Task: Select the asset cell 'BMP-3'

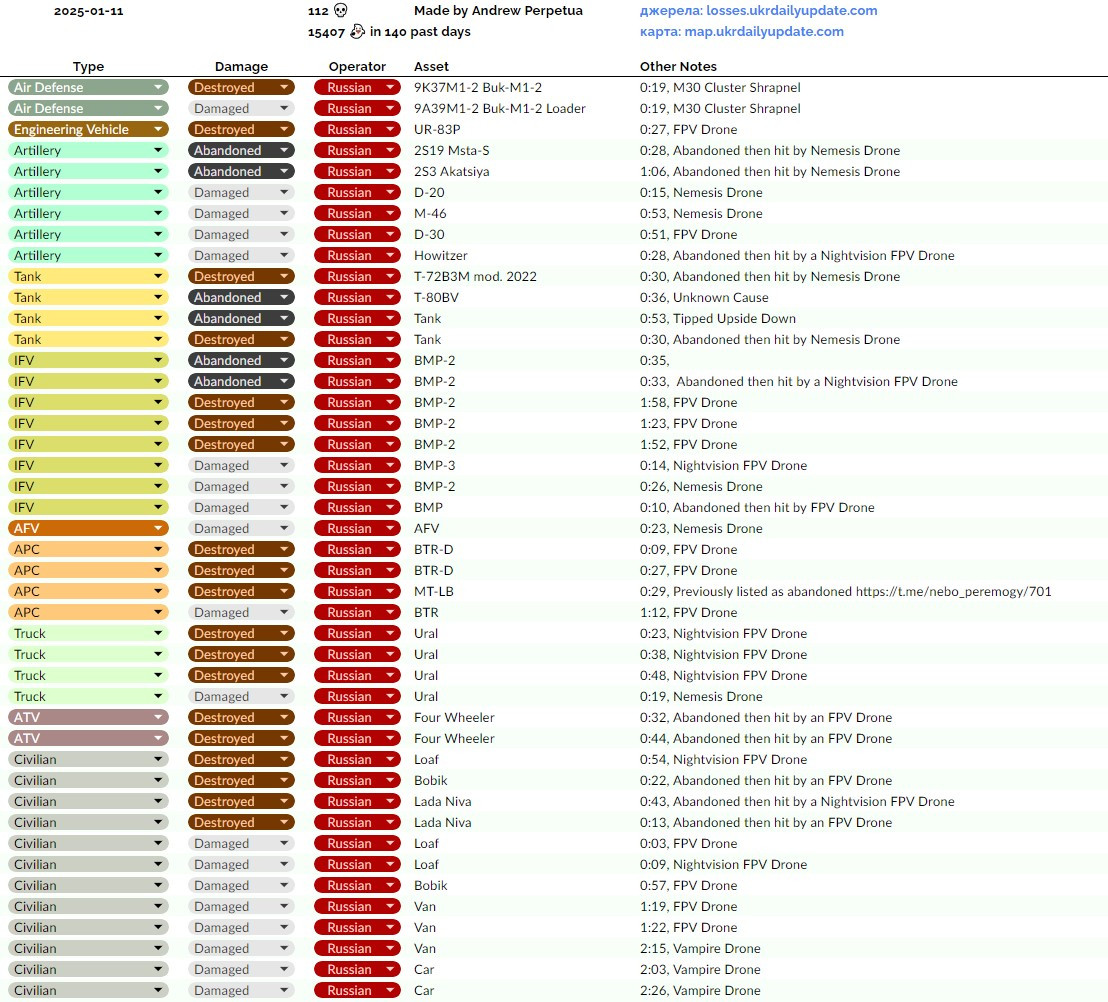Action: [x=435, y=466]
